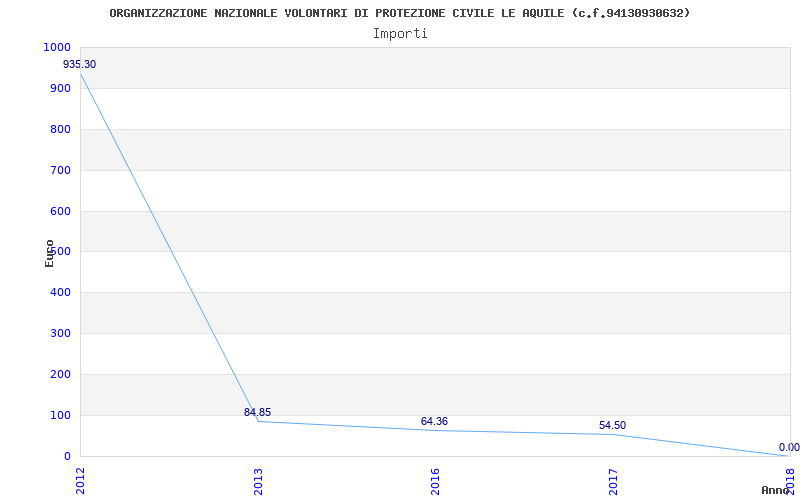
Task: Click the 2013 x-axis year label
Action: click(258, 479)
